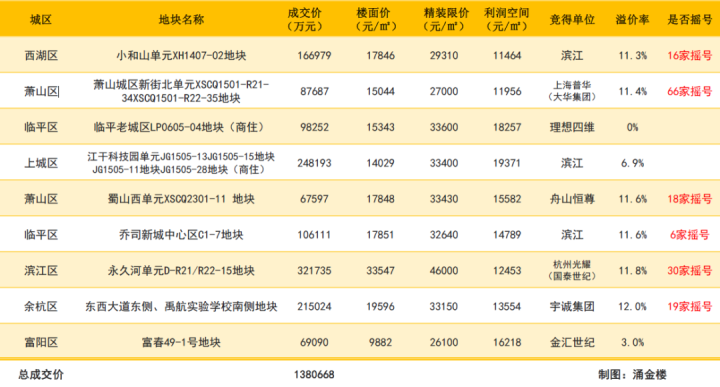This screenshot has height=387, width=720.
Task: Select the 溢价率 column header
Action: pyautogui.click(x=632, y=20)
